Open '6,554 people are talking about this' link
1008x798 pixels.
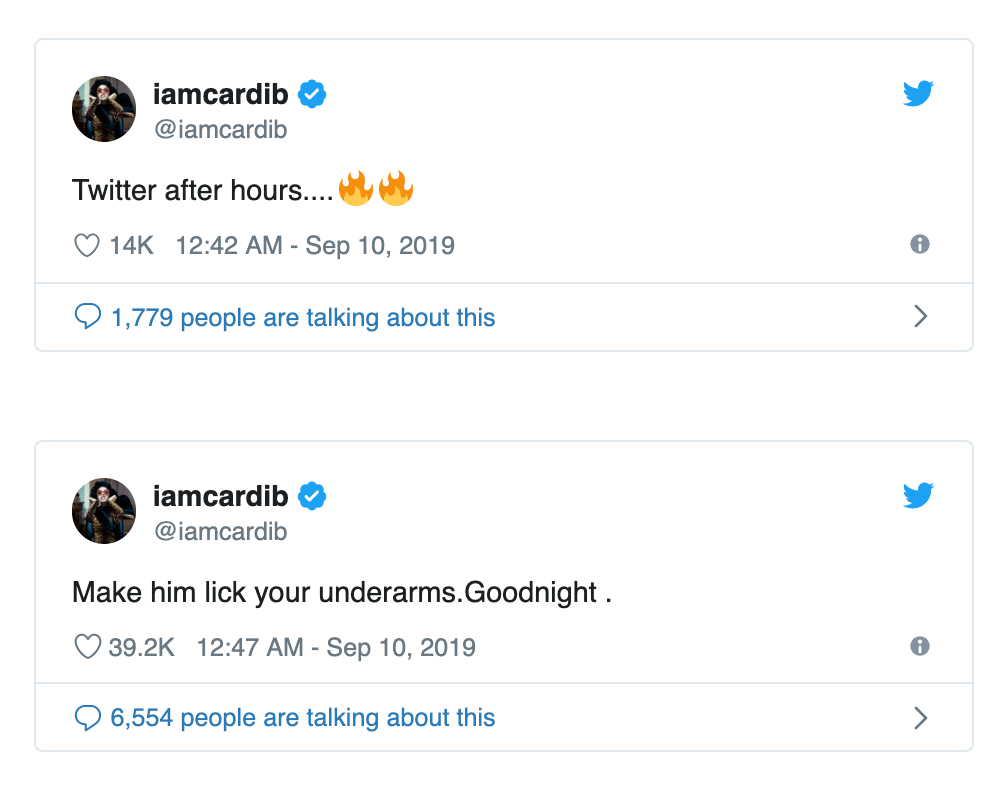[x=303, y=718]
